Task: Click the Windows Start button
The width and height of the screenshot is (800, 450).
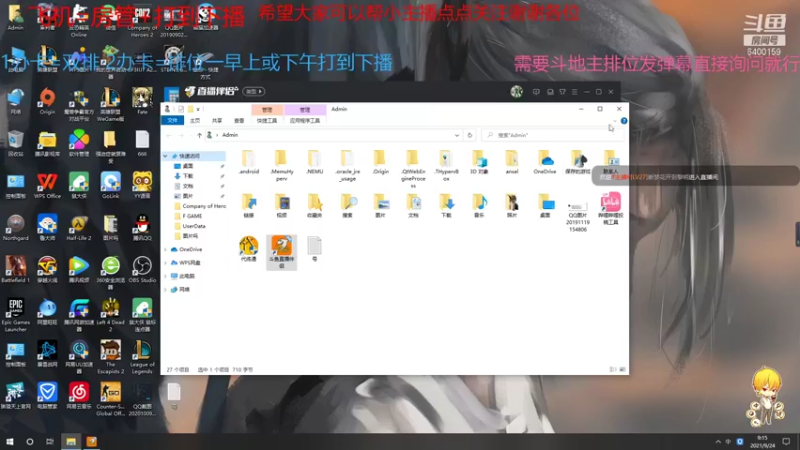Action: (x=10, y=441)
